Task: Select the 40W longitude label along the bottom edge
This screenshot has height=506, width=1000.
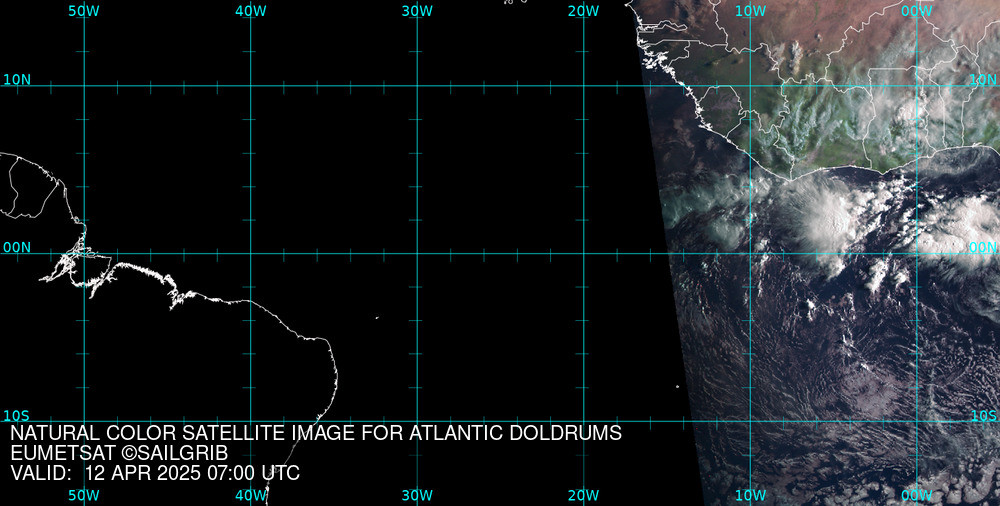Action: pyautogui.click(x=251, y=495)
